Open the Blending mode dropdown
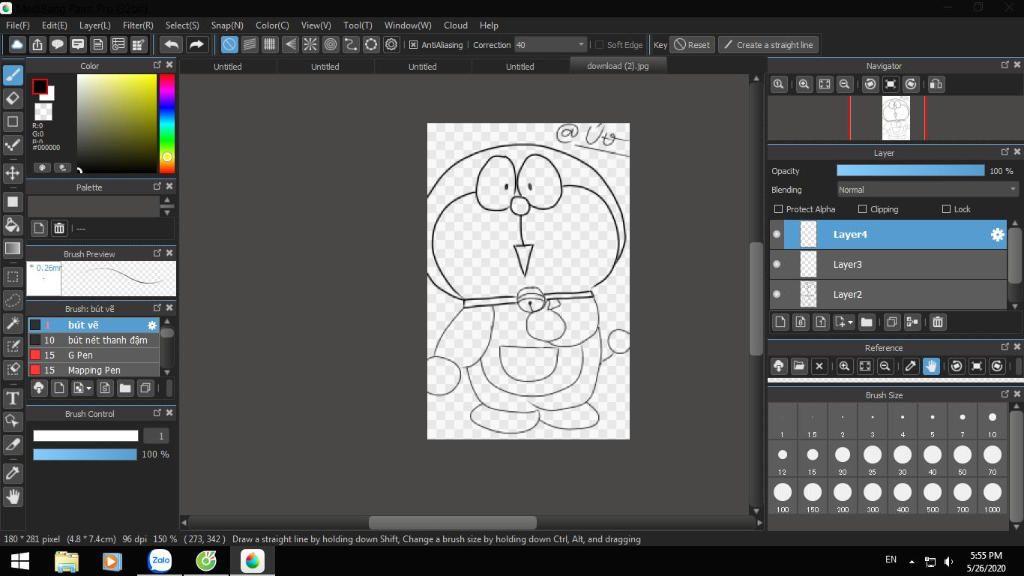Screen dimensions: 1024x576 [x=927, y=189]
